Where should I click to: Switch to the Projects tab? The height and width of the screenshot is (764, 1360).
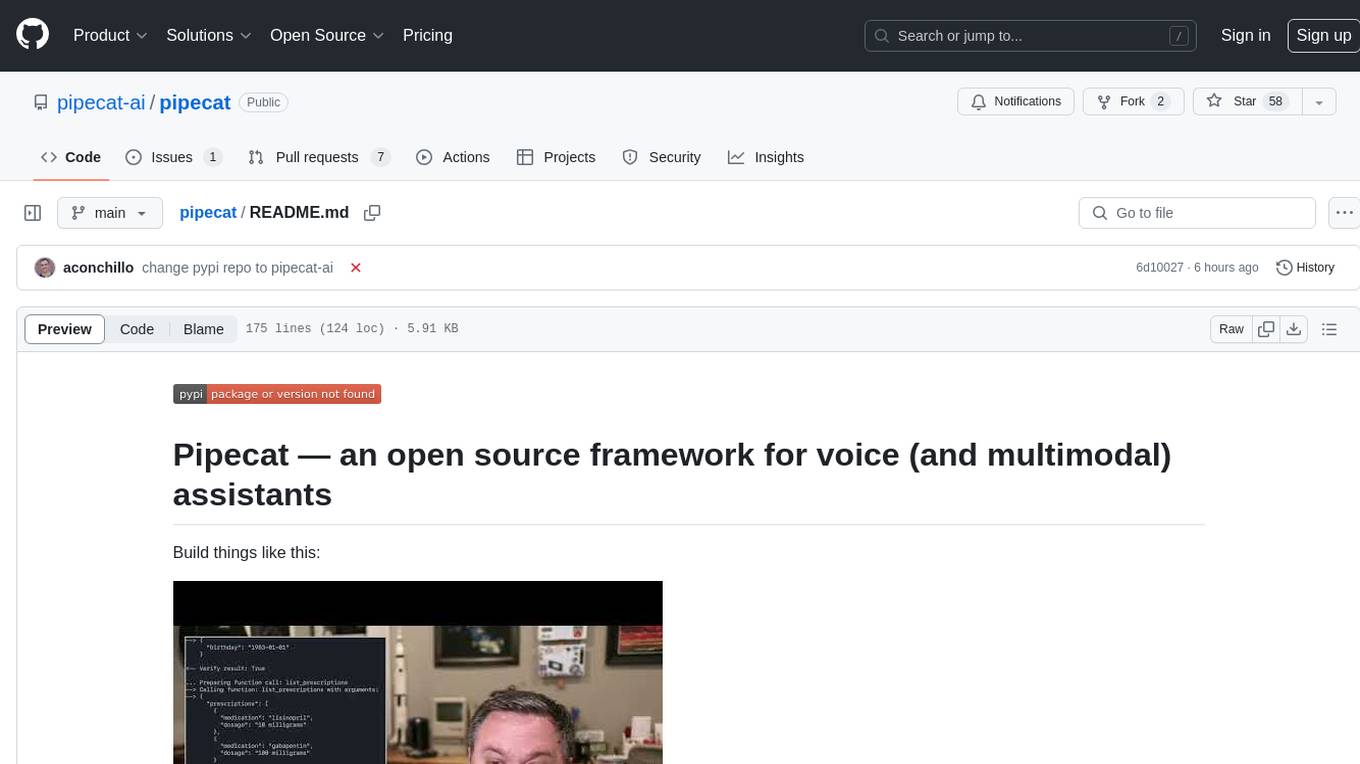point(556,157)
